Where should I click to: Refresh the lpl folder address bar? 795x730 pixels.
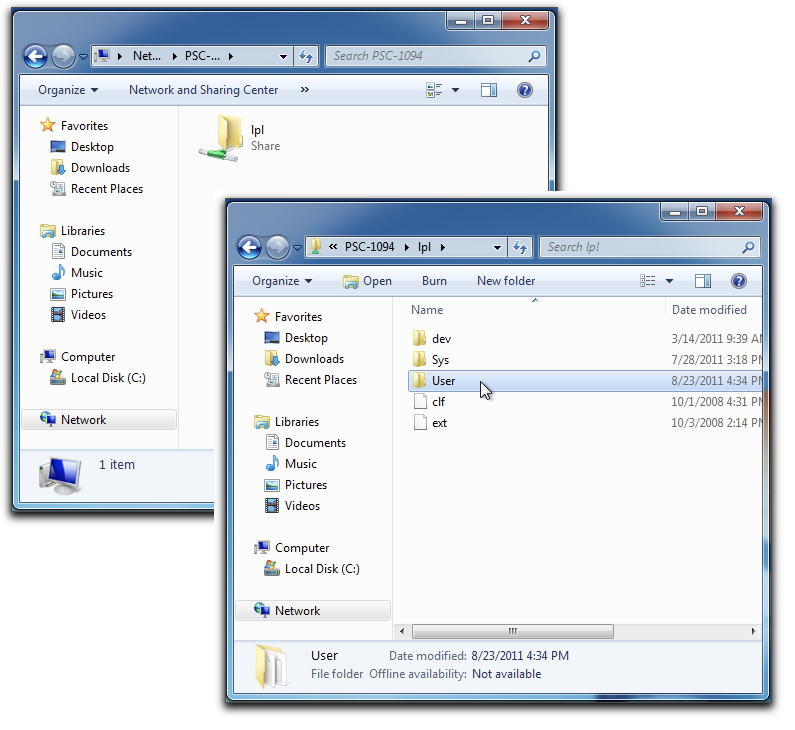520,247
